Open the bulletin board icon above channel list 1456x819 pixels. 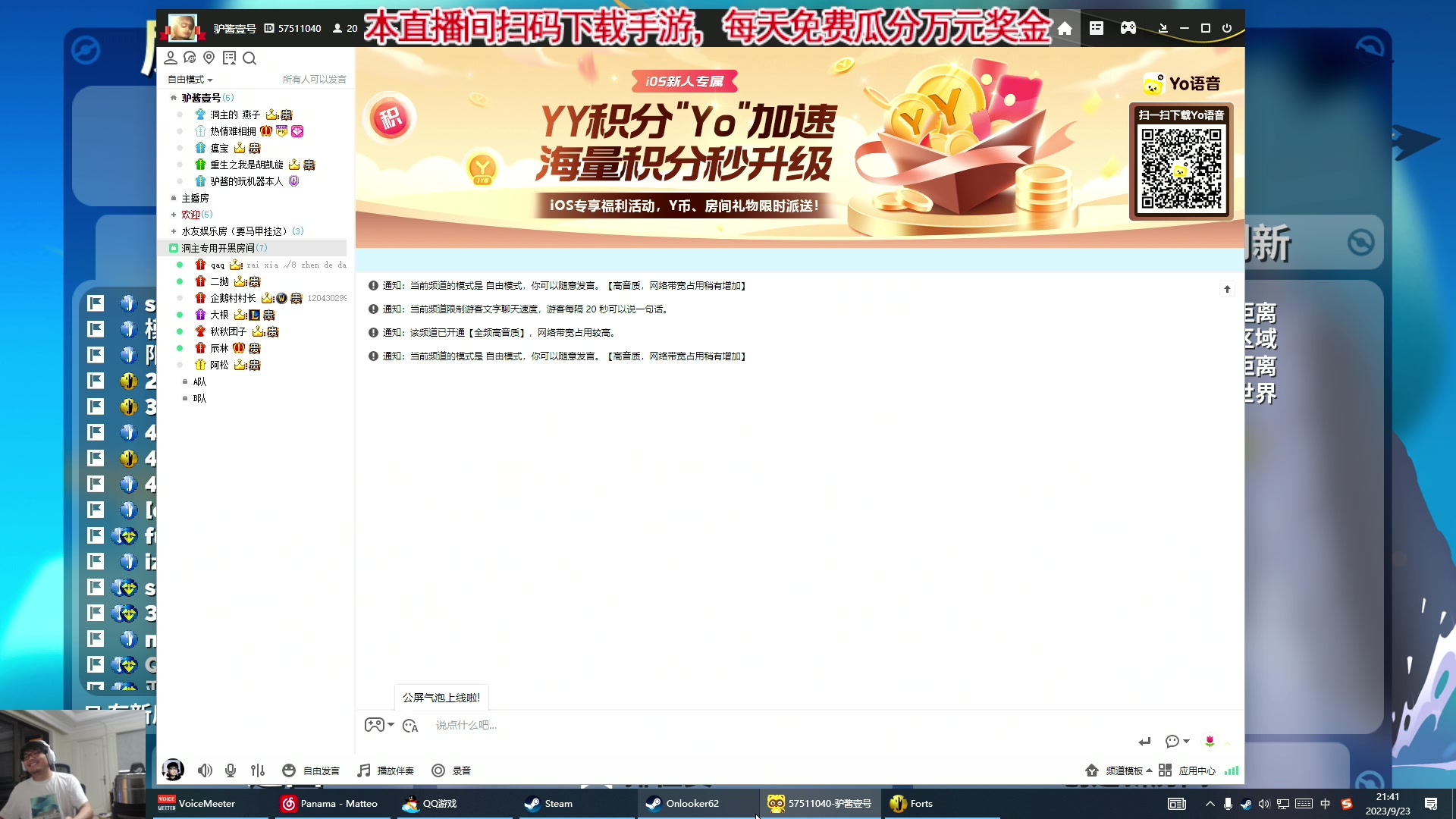(x=229, y=58)
